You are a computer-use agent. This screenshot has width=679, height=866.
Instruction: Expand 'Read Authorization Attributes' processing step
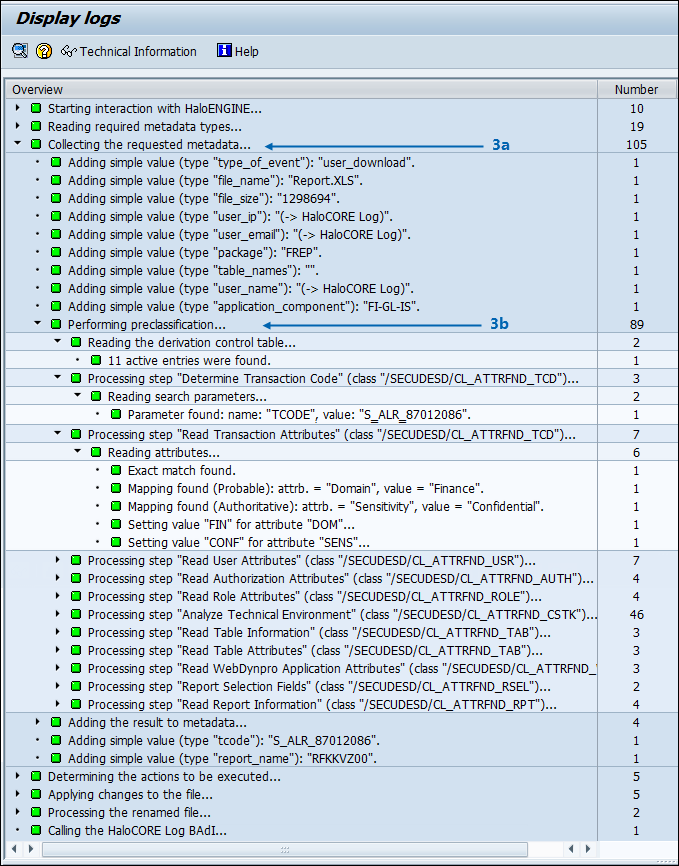pos(57,578)
